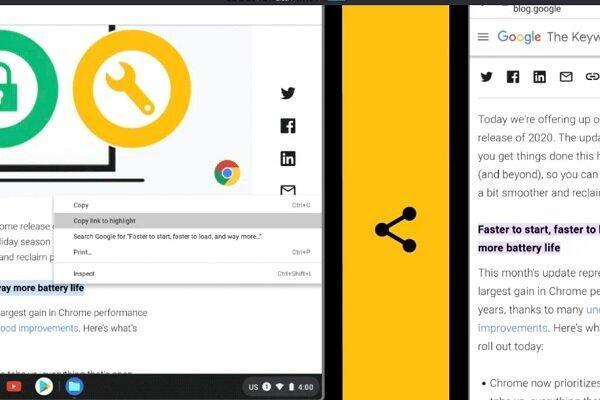Click the Facebook share icon beside article image
This screenshot has width=600, height=400.
click(288, 126)
